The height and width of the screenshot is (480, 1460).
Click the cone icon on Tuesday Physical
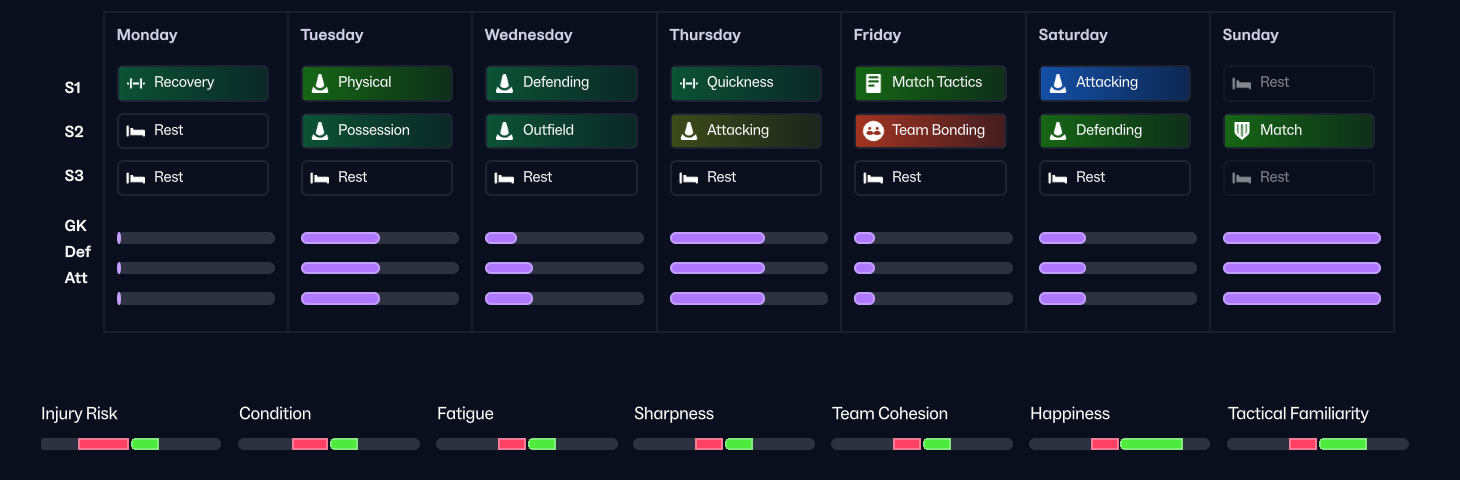pyautogui.click(x=320, y=83)
